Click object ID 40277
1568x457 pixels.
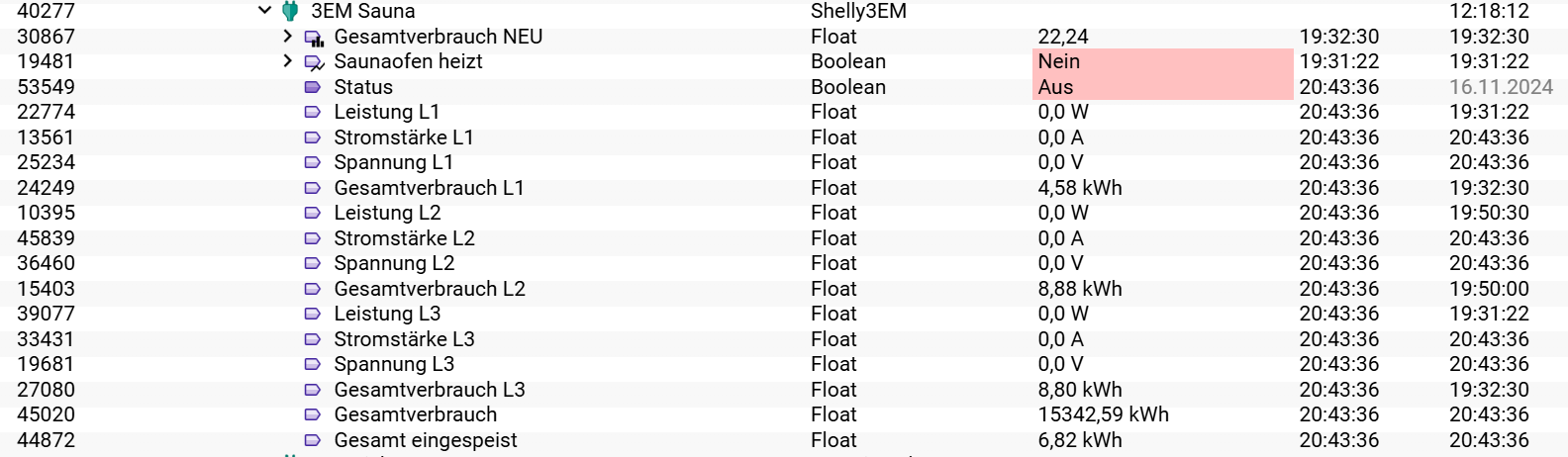pyautogui.click(x=46, y=11)
